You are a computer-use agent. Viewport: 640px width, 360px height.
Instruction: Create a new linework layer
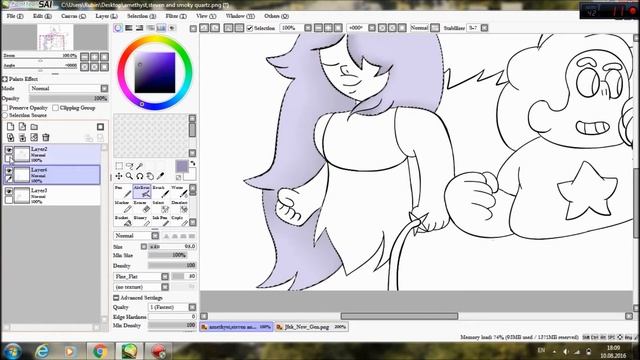click(x=22, y=127)
